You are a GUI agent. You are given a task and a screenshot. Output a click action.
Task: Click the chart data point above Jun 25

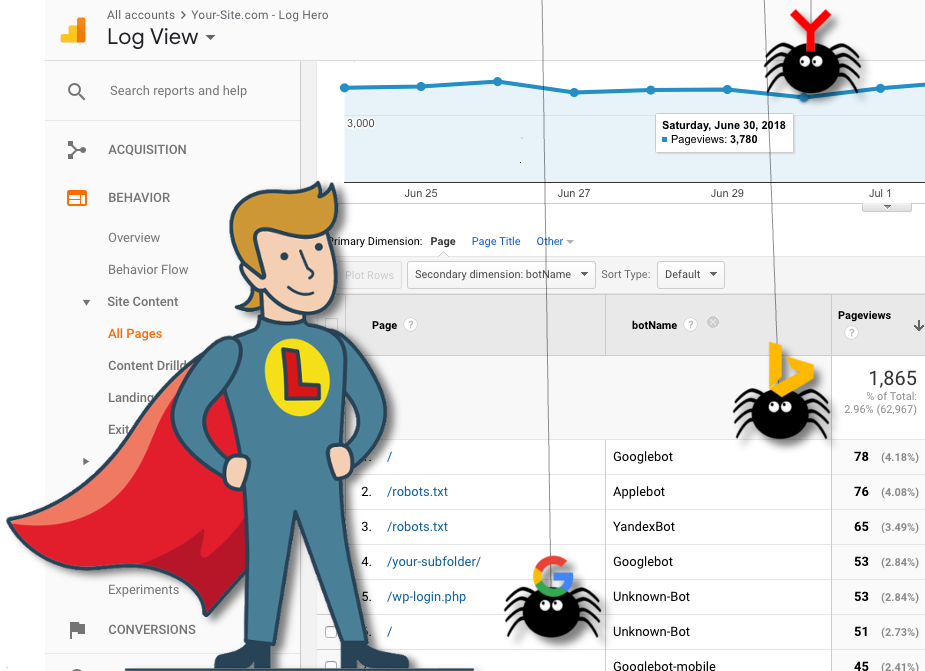point(421,86)
